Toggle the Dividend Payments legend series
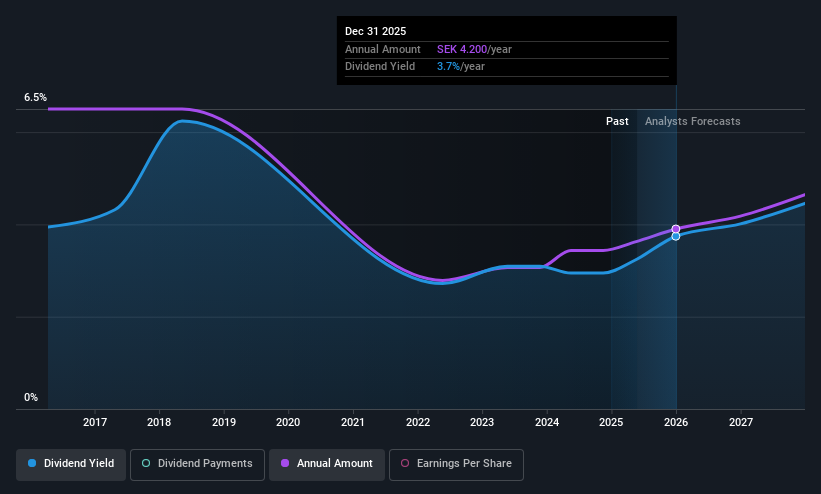The height and width of the screenshot is (494, 821). [197, 464]
